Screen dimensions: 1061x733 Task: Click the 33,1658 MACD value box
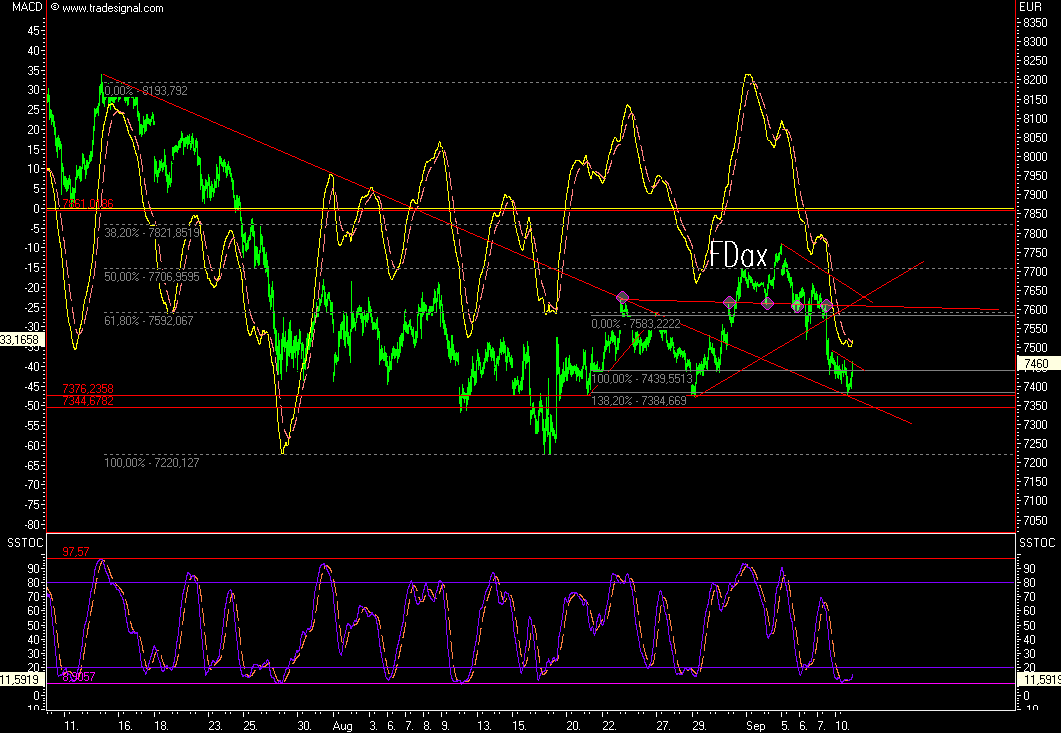(x=22, y=340)
